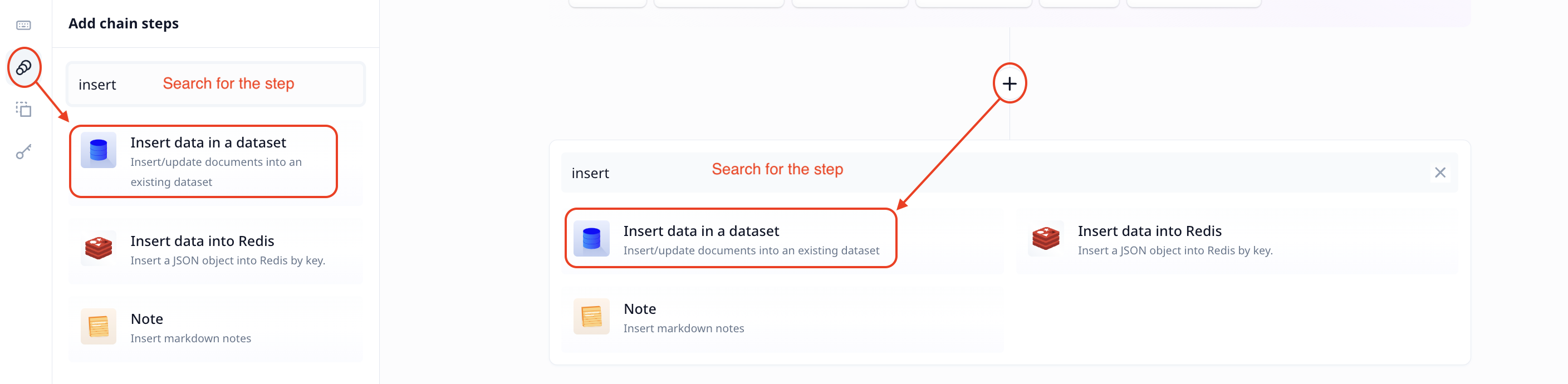Choose Note markdown step in popup
This screenshot has height=384, width=1568.
[782, 318]
